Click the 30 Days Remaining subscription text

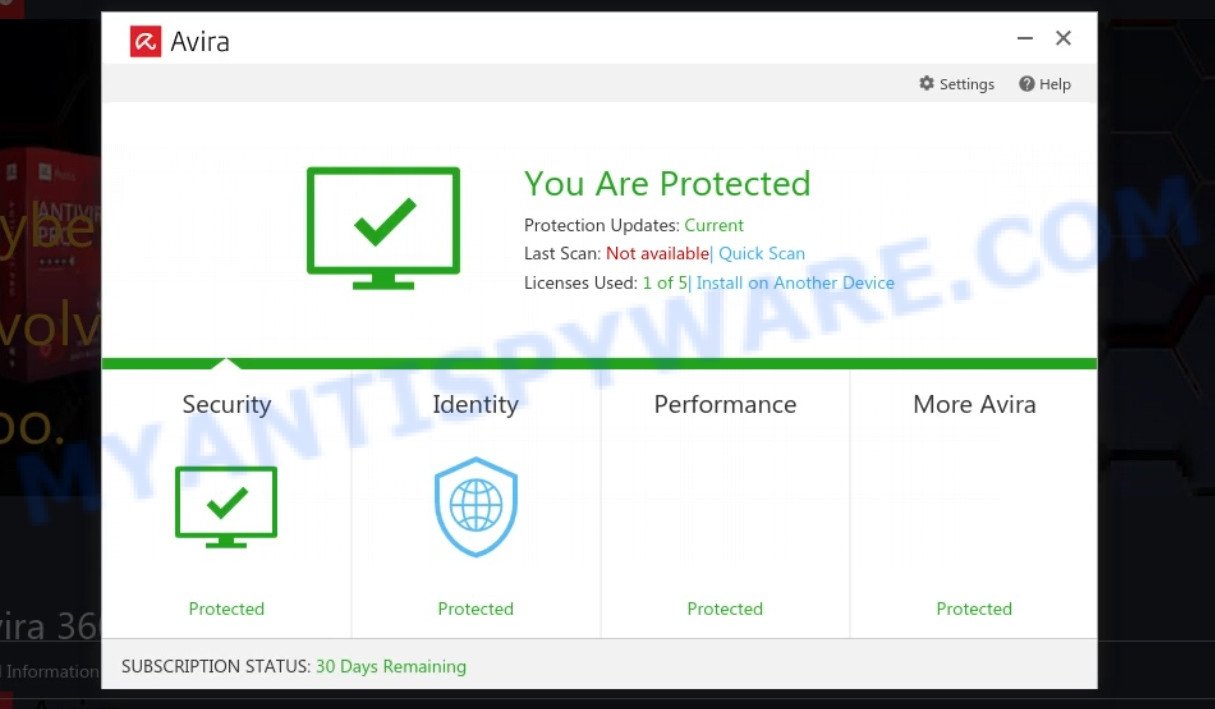coord(391,666)
